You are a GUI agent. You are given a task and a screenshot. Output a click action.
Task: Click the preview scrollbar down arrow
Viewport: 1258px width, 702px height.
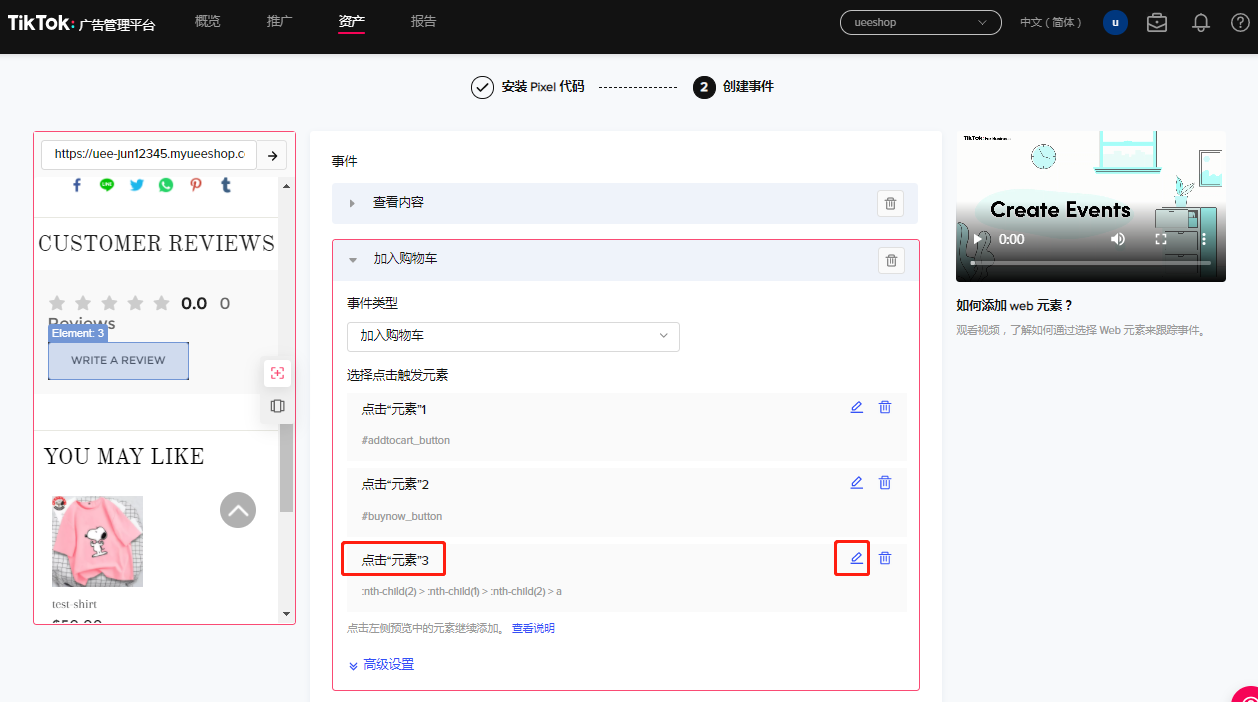point(286,613)
